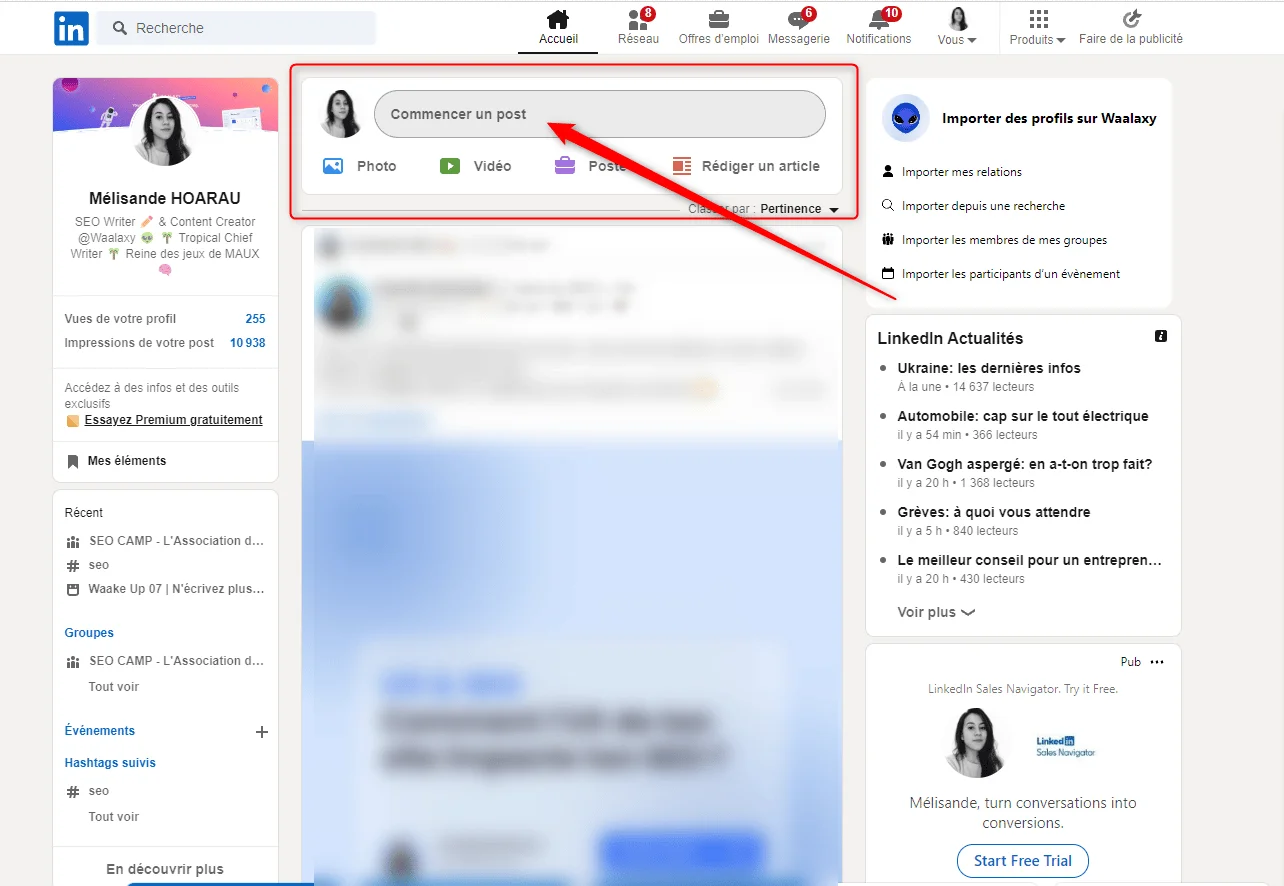This screenshot has width=1284, height=886.
Task: Click the Groupes heading link
Action: point(89,633)
